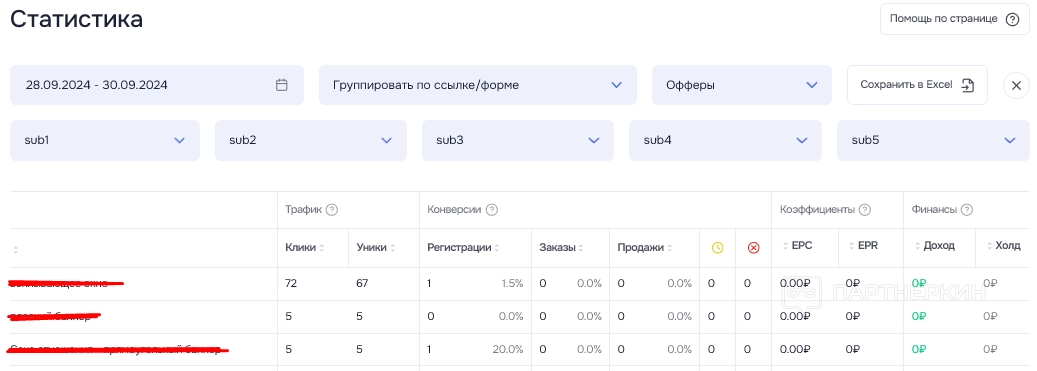Open the calendar icon in date range field

[282, 85]
